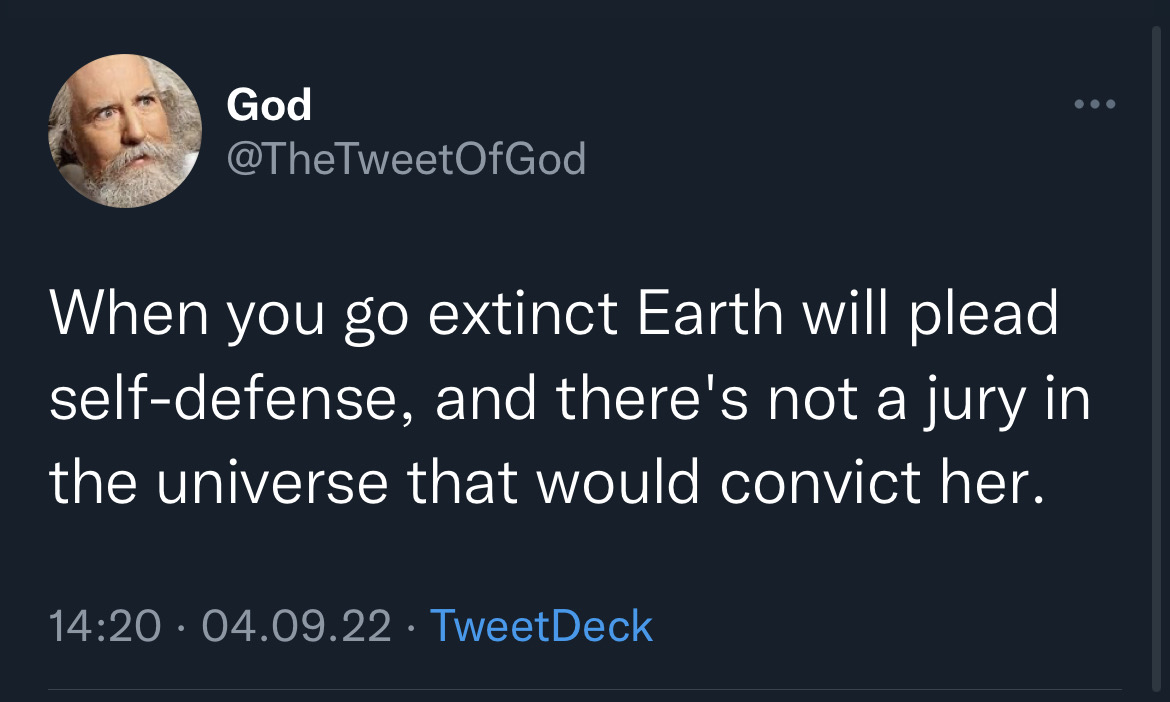Click the vertical scrollbar at right edge
This screenshot has height=702, width=1170.
(1156, 358)
